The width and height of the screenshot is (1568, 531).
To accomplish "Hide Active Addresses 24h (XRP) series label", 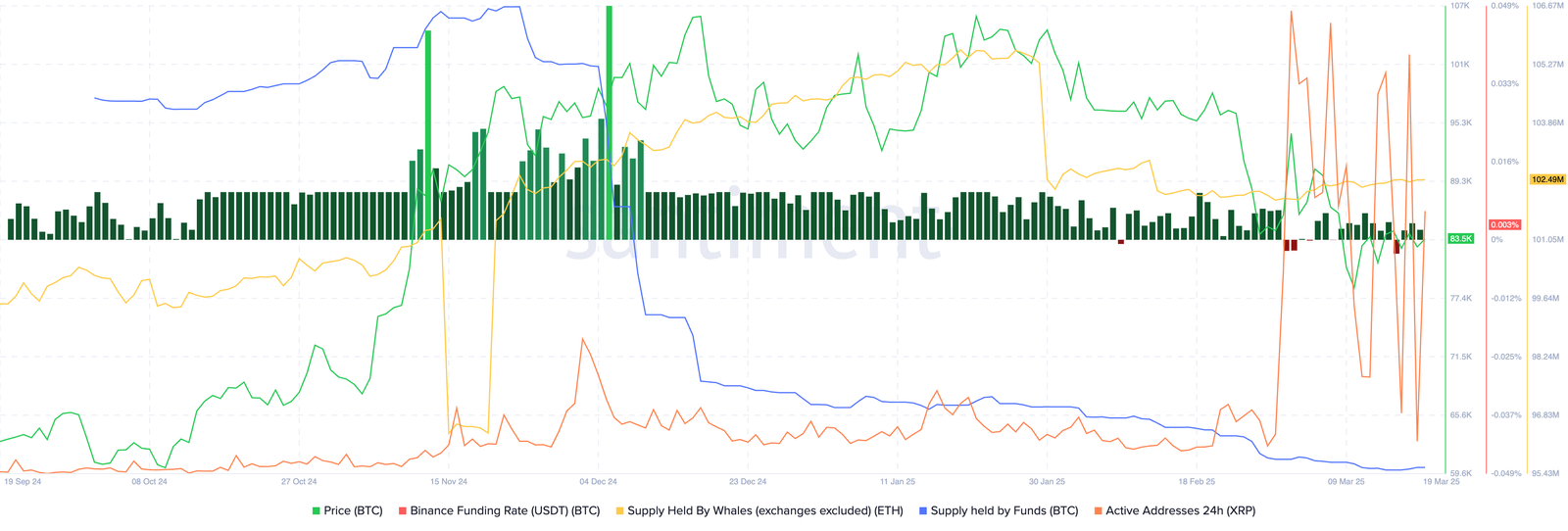I will tap(1180, 510).
